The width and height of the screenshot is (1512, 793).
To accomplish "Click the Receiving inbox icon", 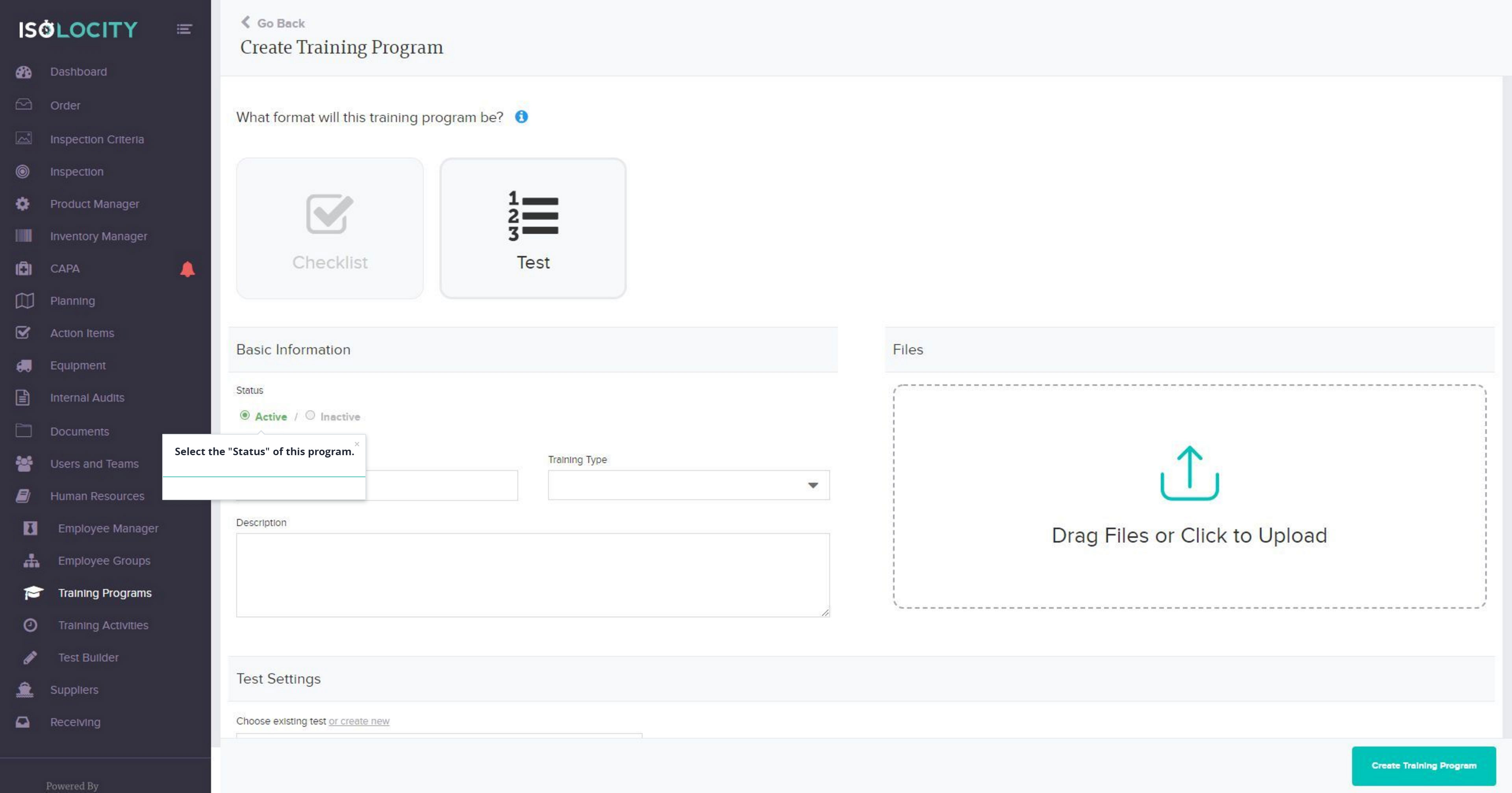I will coord(23,722).
